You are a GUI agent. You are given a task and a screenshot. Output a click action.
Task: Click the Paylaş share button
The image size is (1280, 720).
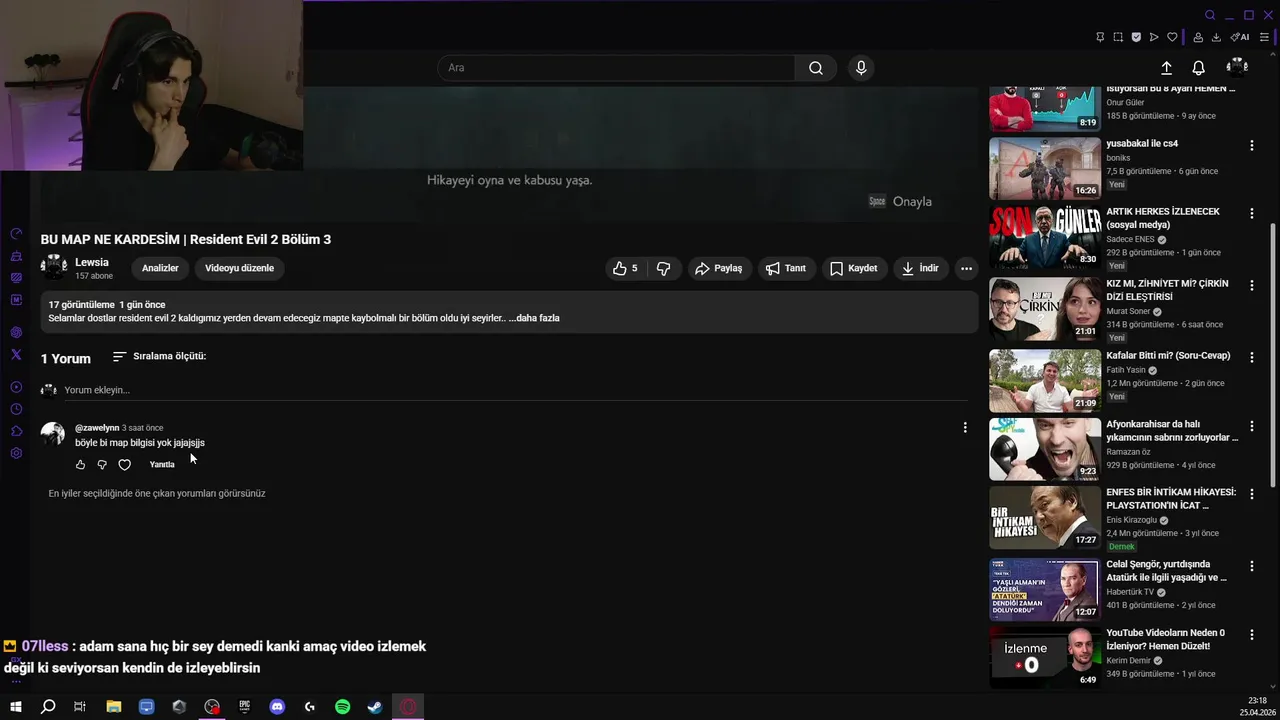click(718, 268)
